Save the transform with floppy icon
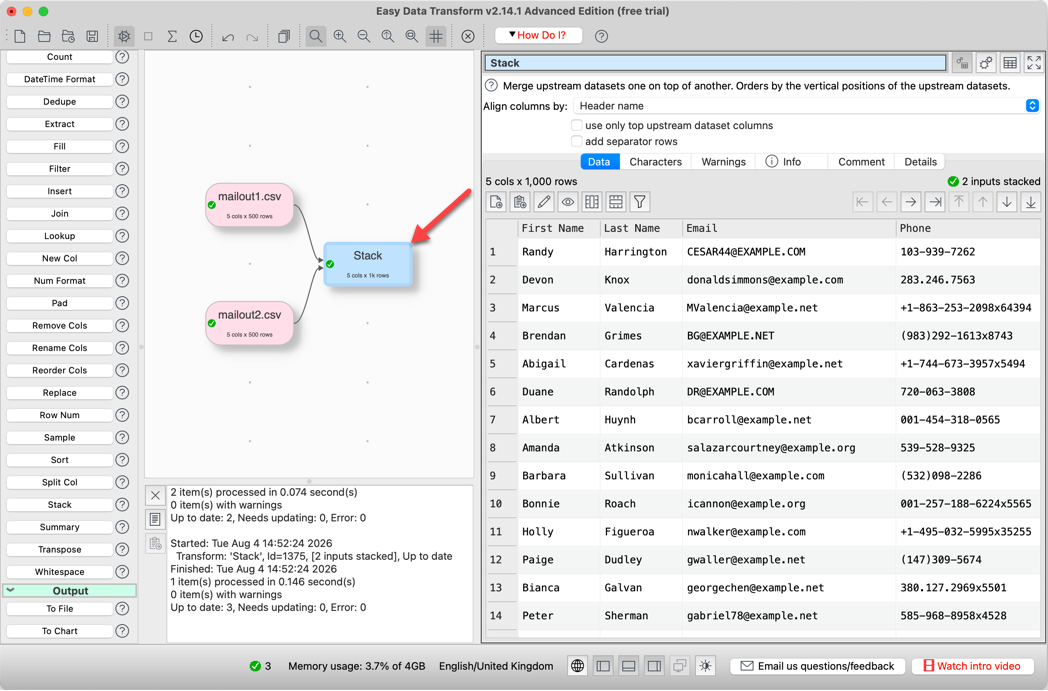The image size is (1048, 691). [x=92, y=36]
